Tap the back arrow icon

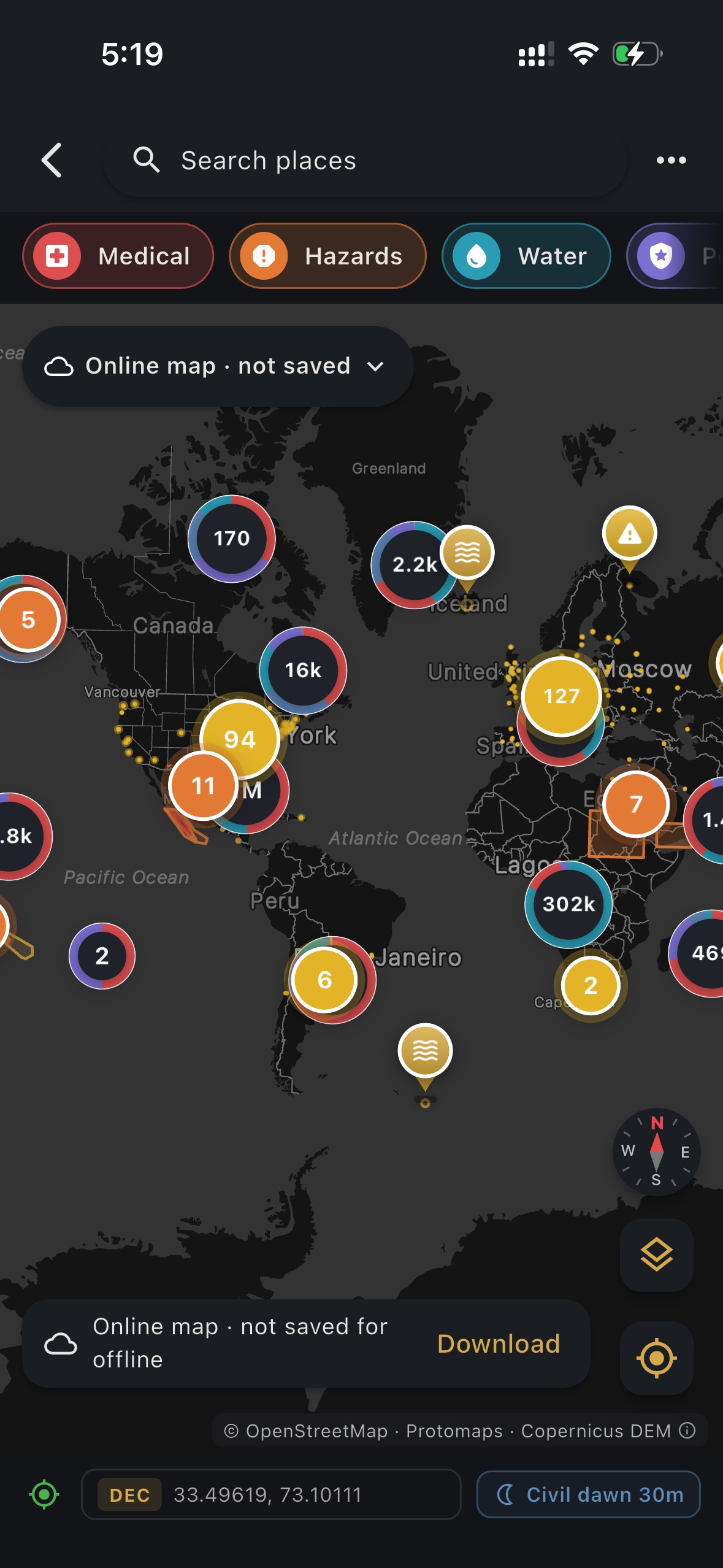[x=52, y=160]
